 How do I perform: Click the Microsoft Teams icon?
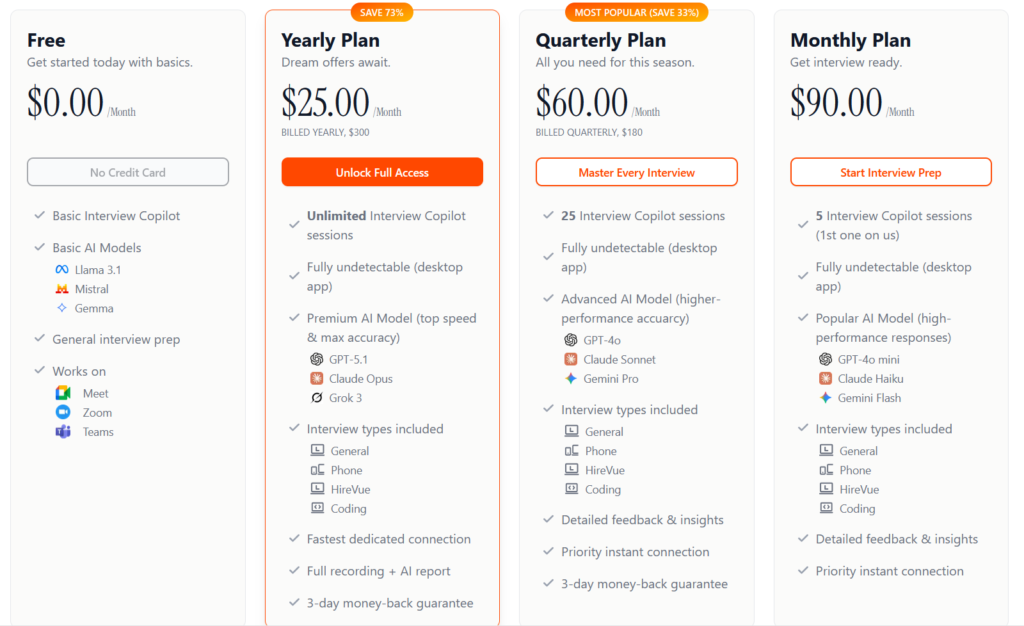[x=63, y=431]
